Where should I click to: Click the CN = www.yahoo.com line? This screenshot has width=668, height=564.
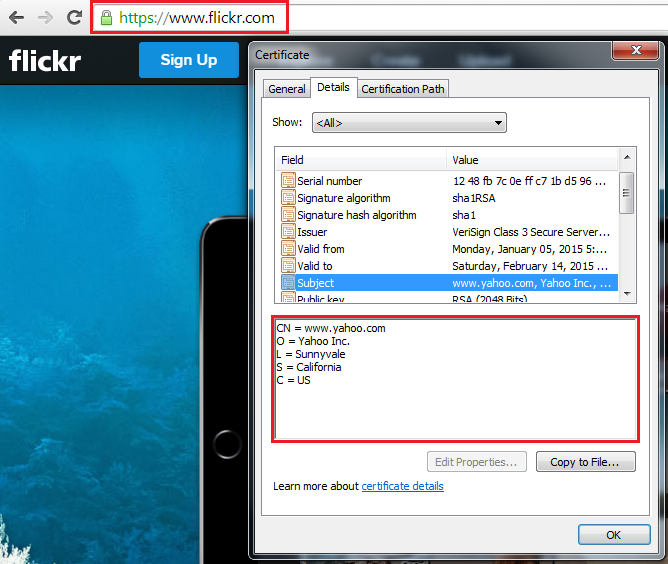(x=331, y=328)
